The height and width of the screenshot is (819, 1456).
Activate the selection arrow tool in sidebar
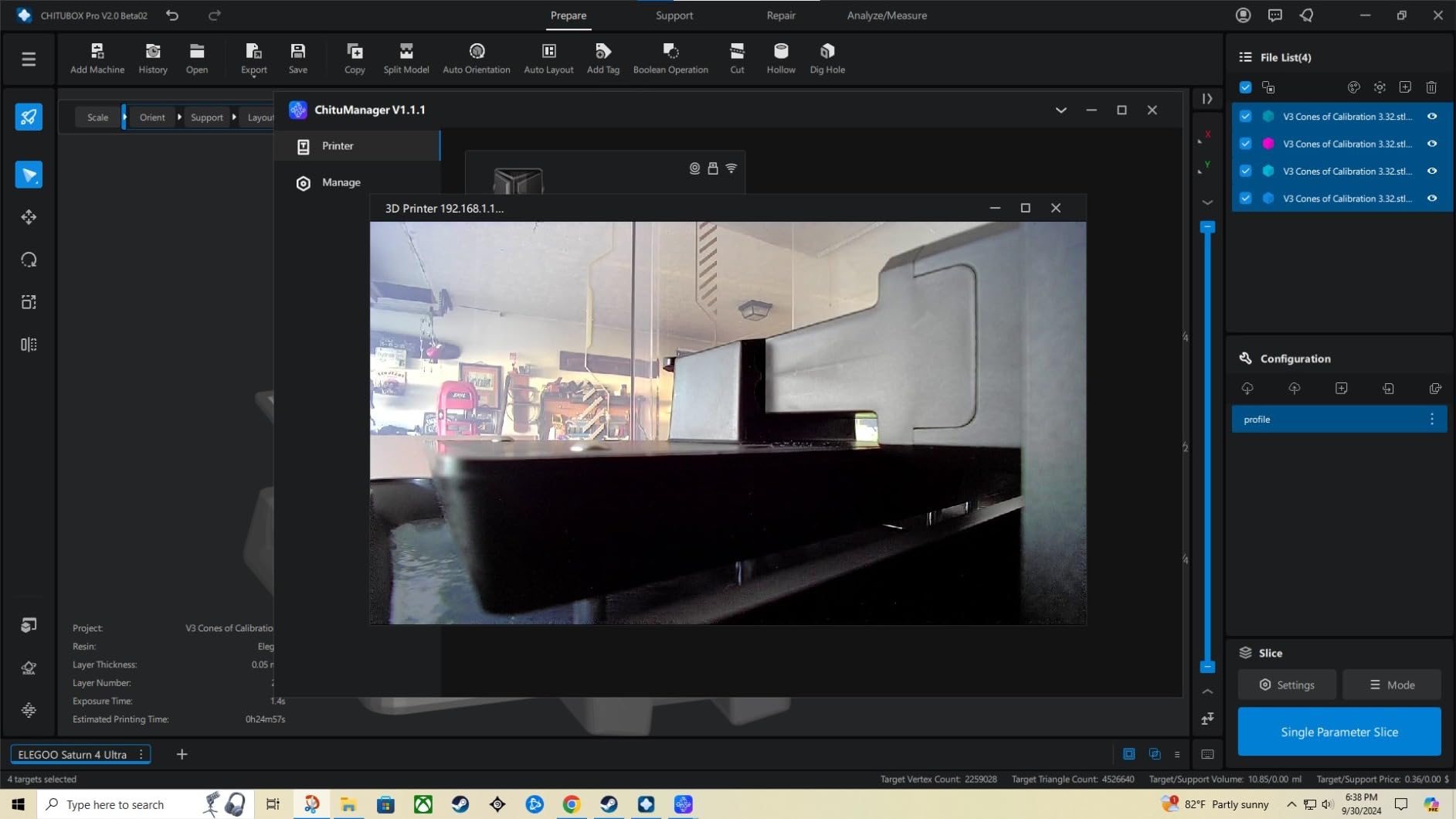click(29, 175)
